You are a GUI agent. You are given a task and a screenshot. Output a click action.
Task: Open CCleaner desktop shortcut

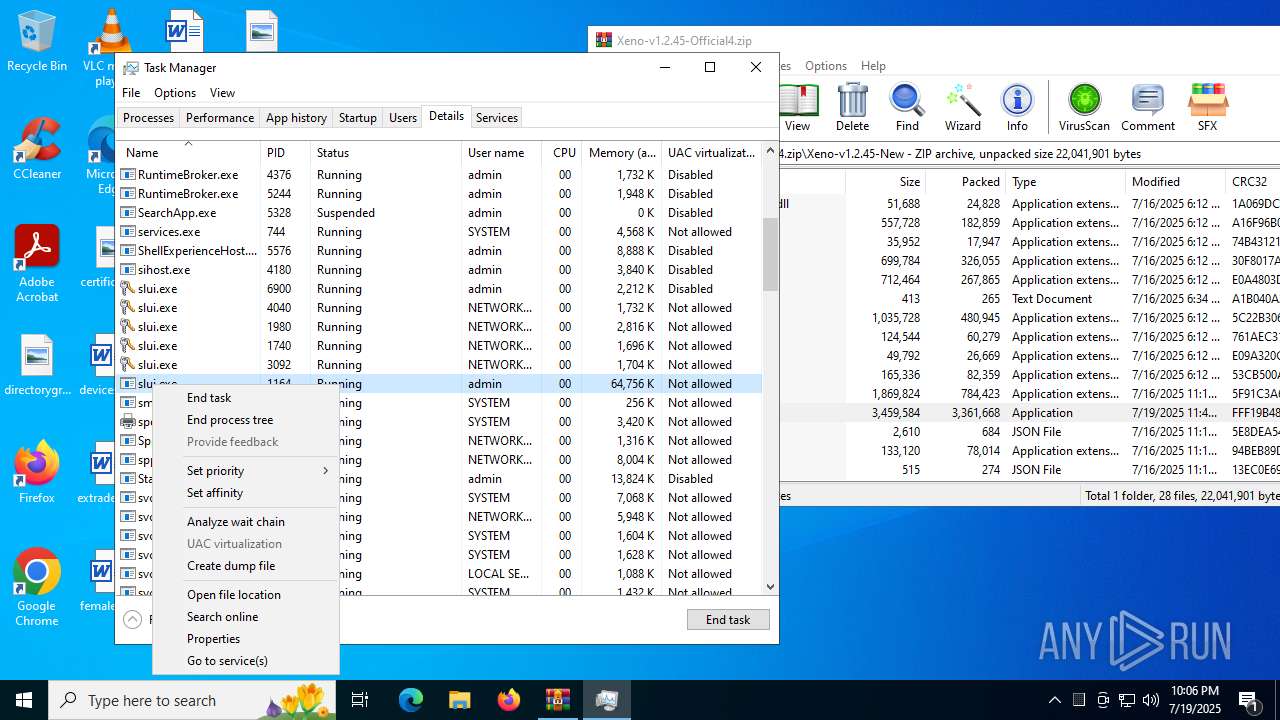pyautogui.click(x=37, y=148)
